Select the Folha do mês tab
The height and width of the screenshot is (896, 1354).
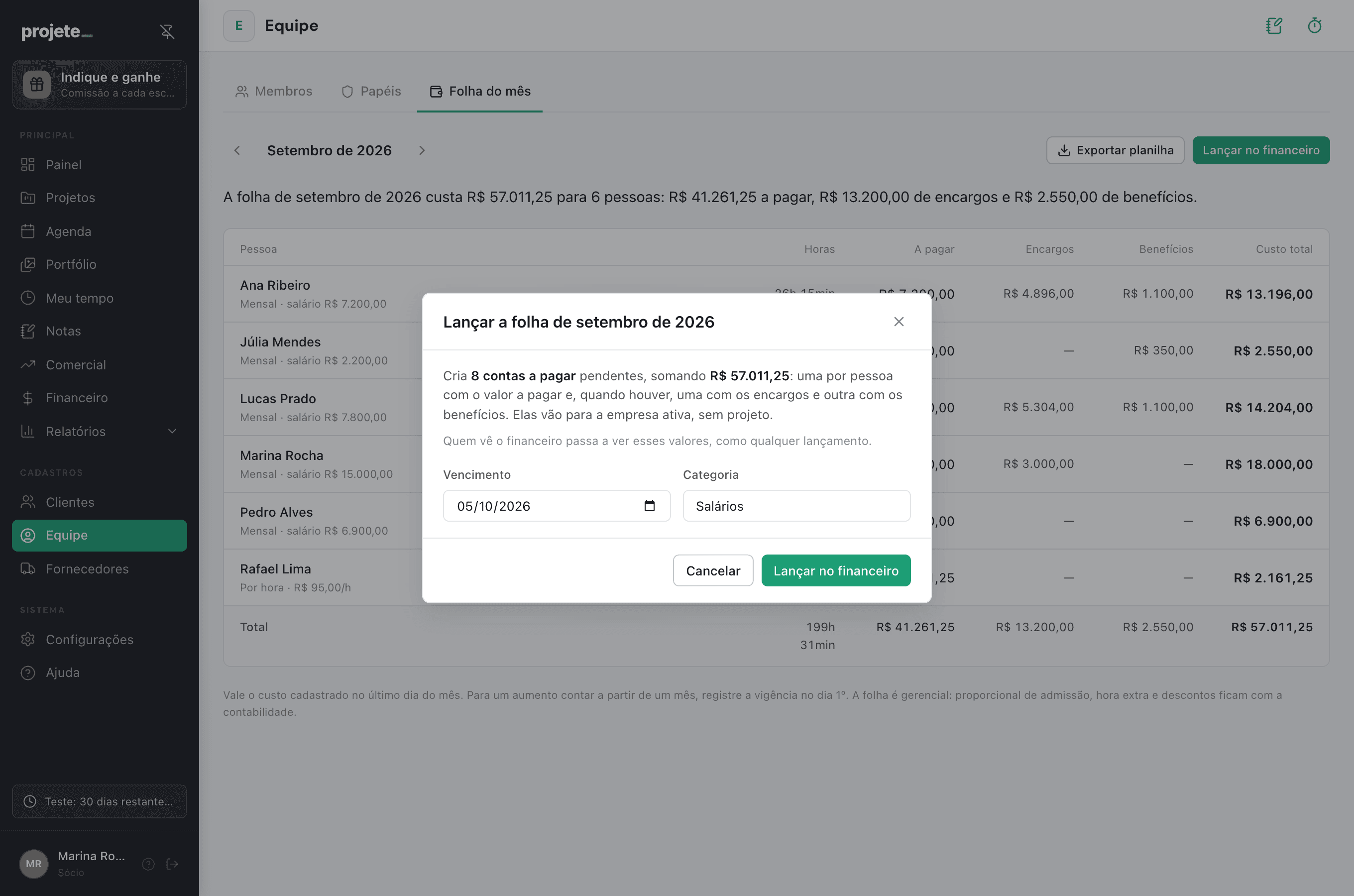click(480, 92)
